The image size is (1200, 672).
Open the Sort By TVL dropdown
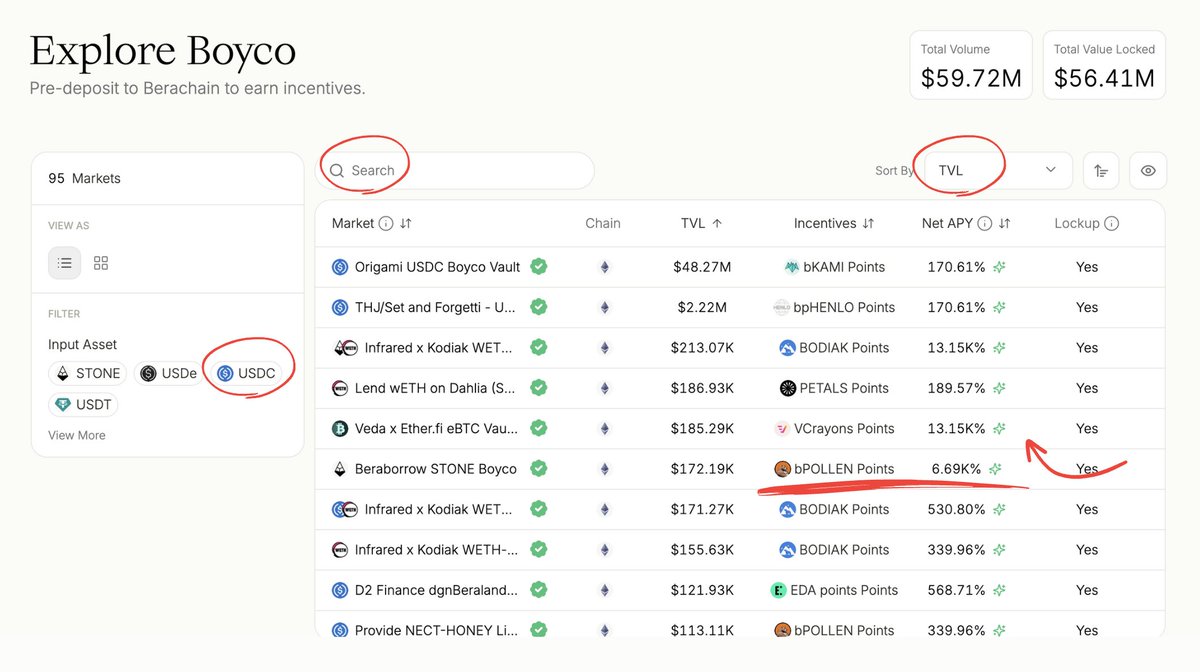pyautogui.click(x=998, y=170)
